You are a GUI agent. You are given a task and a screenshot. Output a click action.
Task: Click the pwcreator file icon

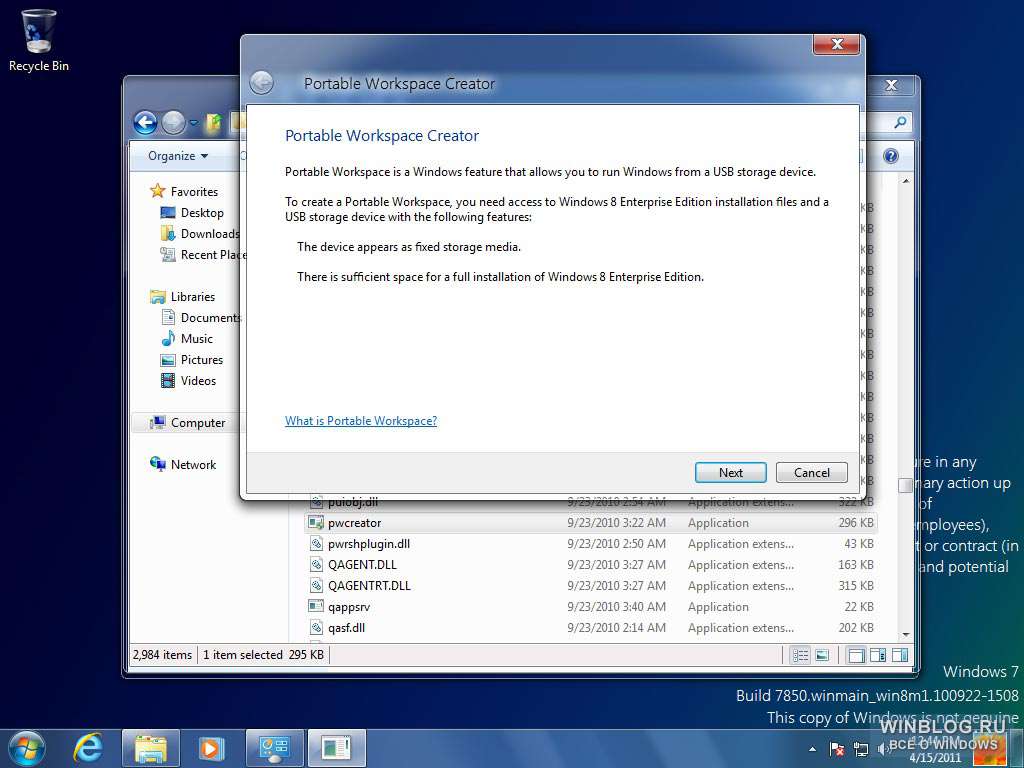click(316, 522)
